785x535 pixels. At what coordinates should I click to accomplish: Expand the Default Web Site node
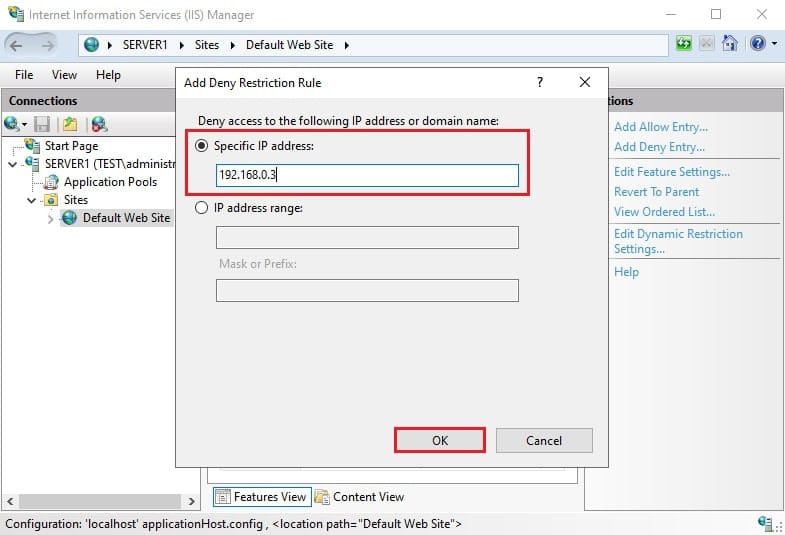50,219
